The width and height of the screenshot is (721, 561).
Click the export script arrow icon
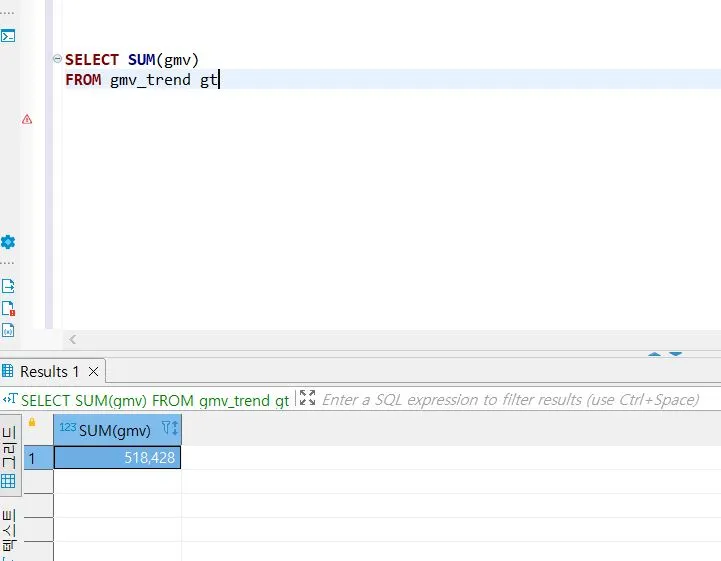pos(8,286)
